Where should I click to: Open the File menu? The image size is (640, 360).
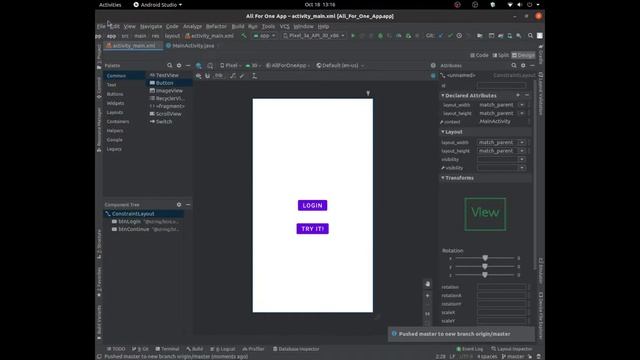[x=101, y=27]
